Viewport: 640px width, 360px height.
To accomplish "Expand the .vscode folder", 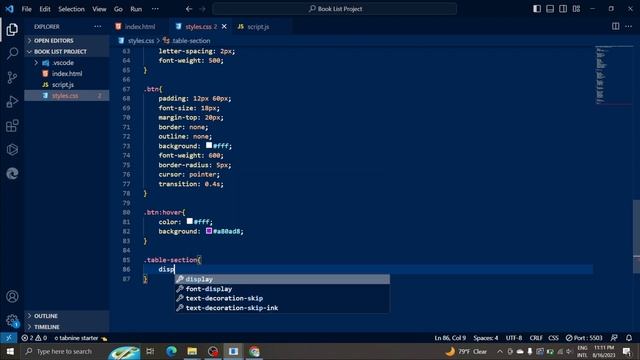I will click(x=67, y=62).
